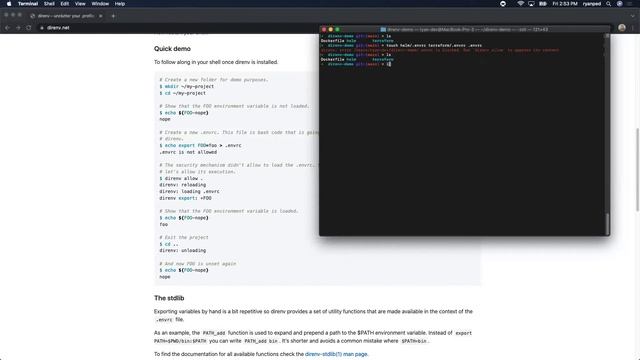The width and height of the screenshot is (640, 360).
Task: Click the terminal prompt cursor line
Action: [355, 64]
